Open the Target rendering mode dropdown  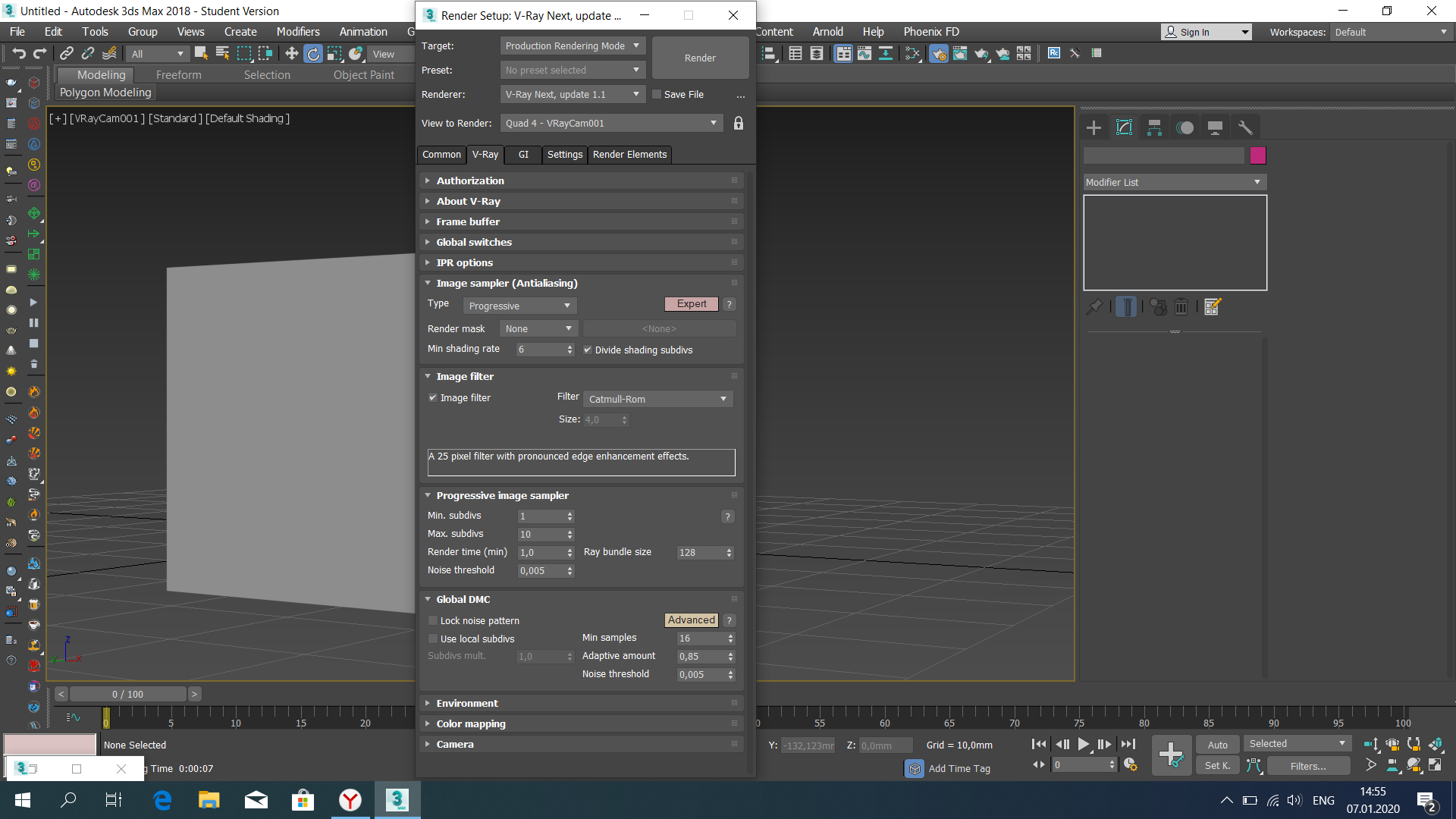pyautogui.click(x=573, y=45)
